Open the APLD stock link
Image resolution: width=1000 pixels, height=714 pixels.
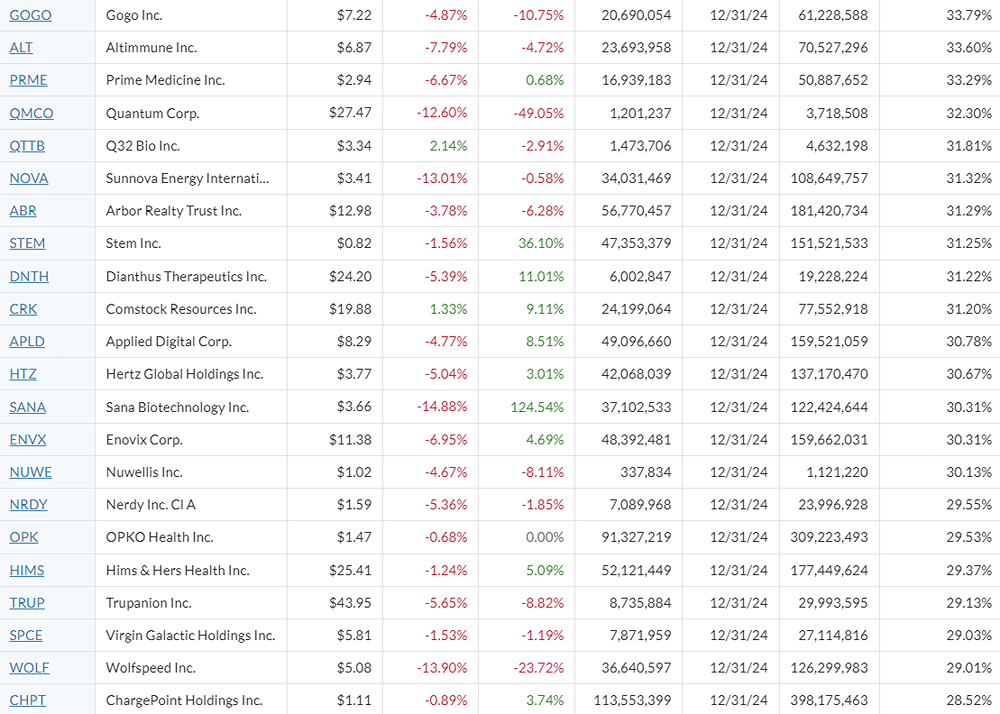tap(27, 341)
